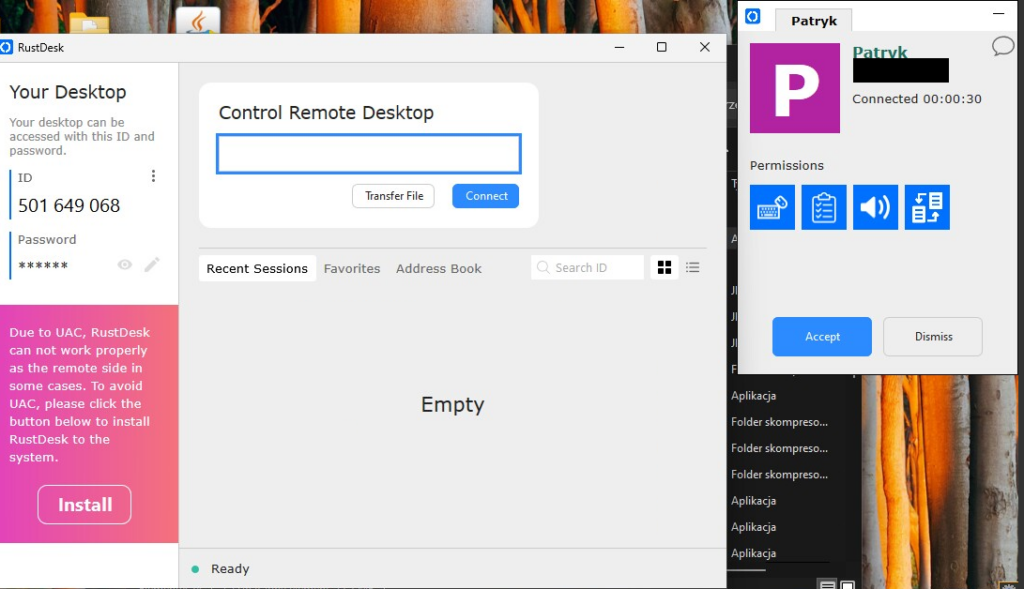Switch sessions to grid view
1024x589 pixels.
tap(664, 268)
